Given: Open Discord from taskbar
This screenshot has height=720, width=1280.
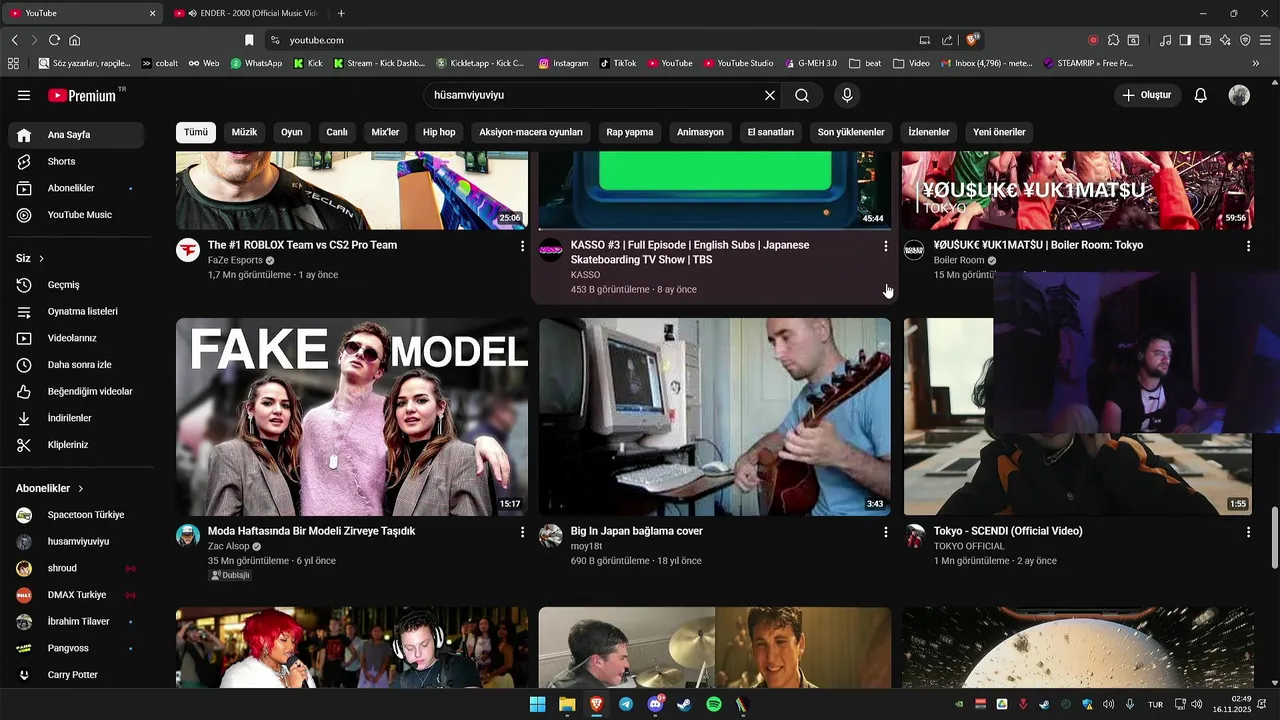Looking at the screenshot, I should tap(655, 704).
